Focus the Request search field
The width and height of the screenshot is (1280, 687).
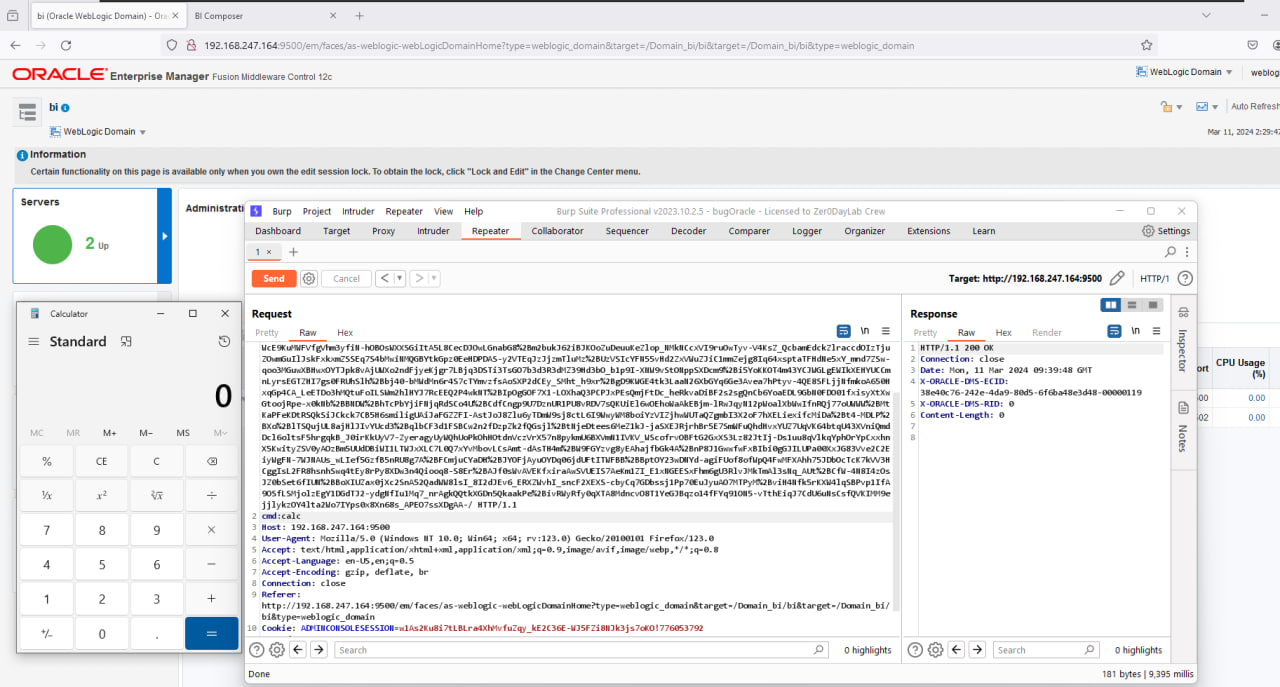pyautogui.click(x=583, y=650)
